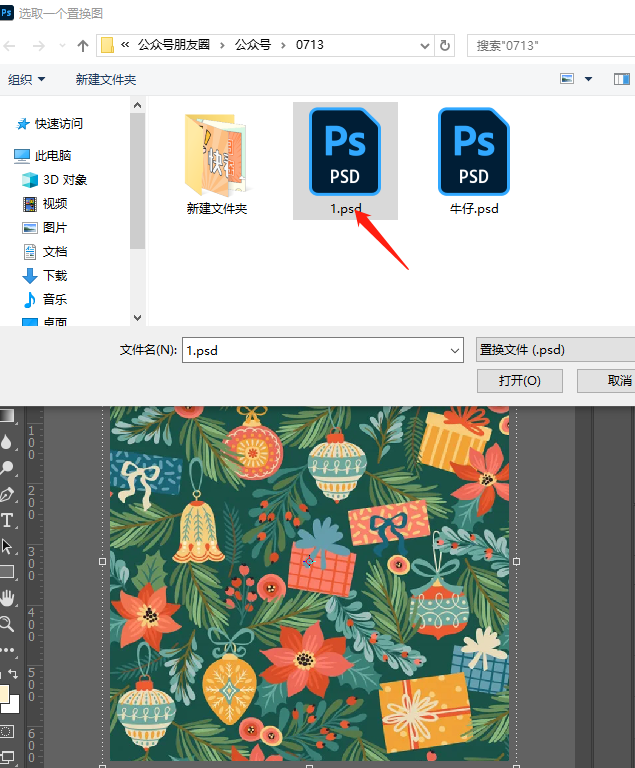Open the white background color picker

coord(14,705)
